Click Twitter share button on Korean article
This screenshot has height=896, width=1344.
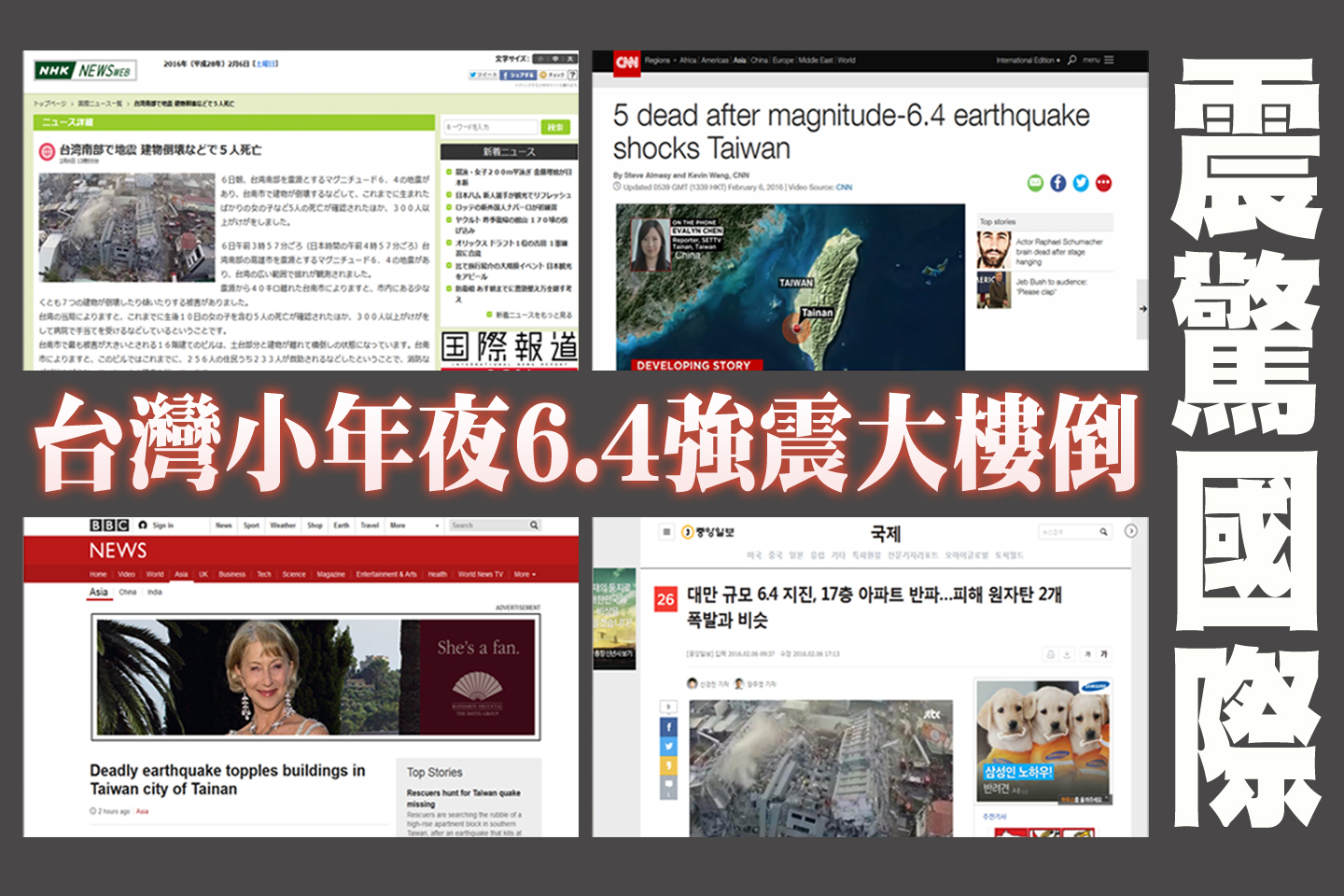[668, 746]
